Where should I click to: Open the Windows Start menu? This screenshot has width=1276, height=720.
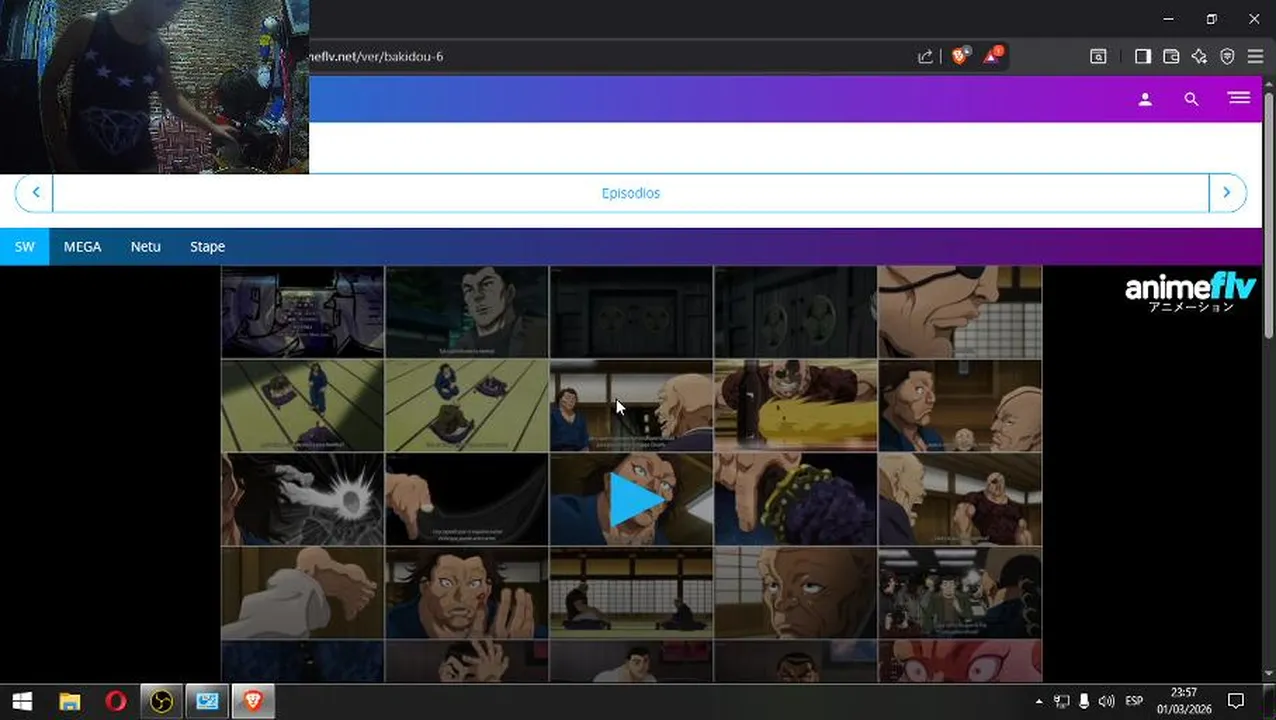point(22,702)
